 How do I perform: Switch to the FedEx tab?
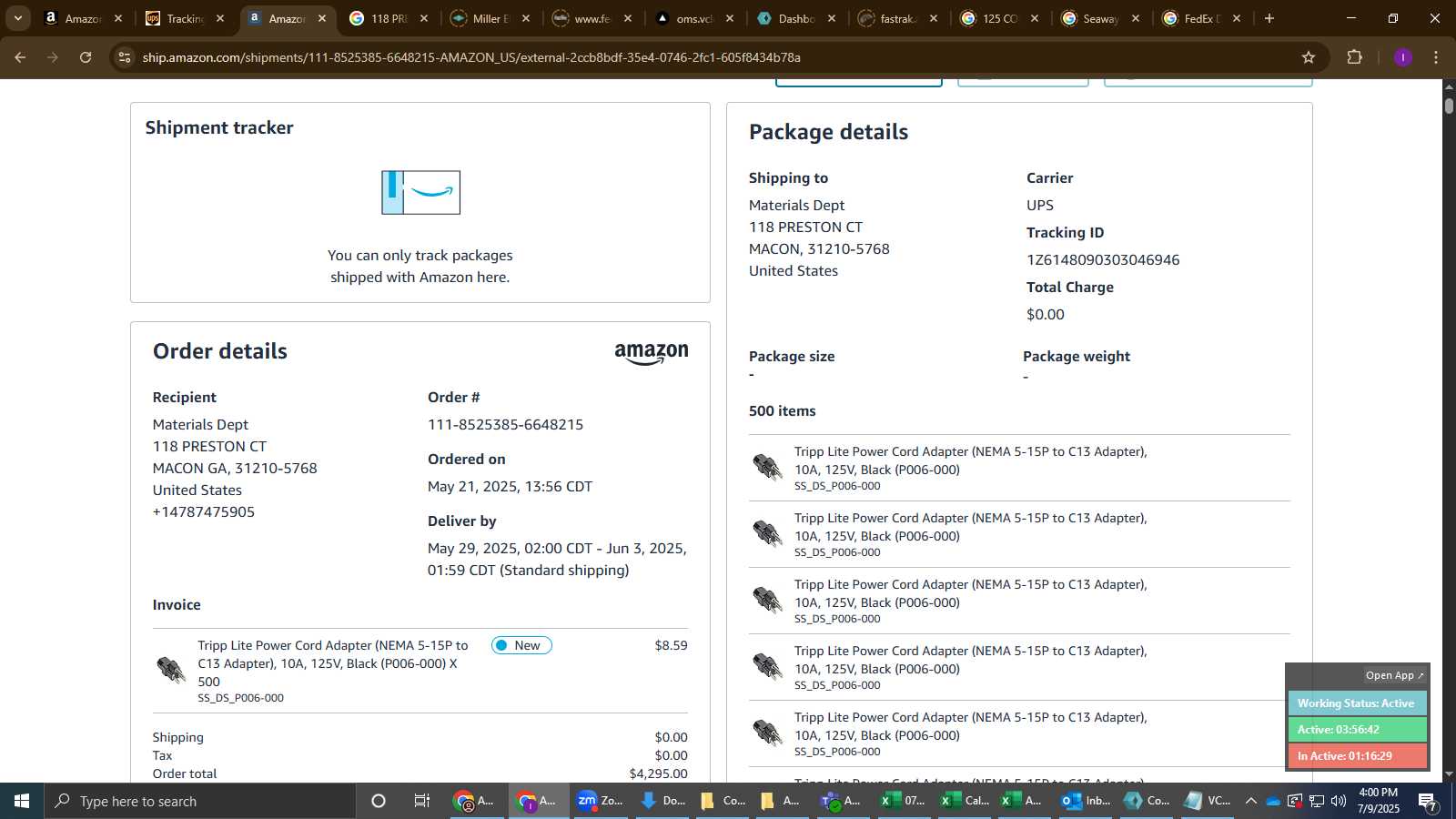coord(1203,18)
